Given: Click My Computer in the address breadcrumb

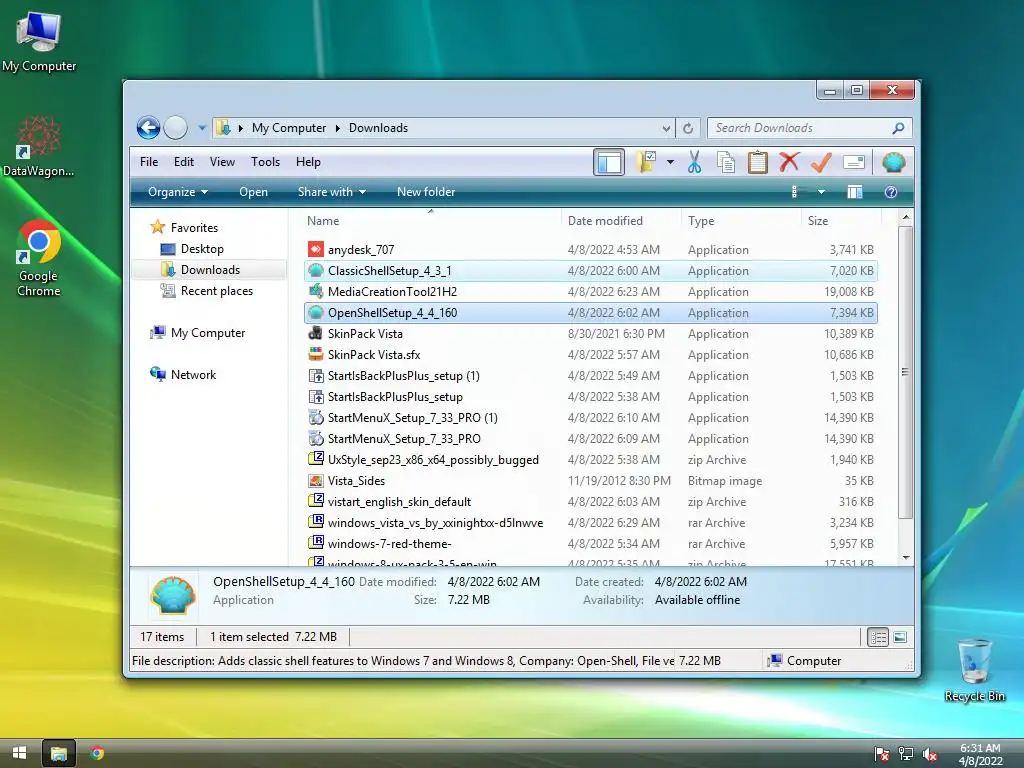Looking at the screenshot, I should (289, 128).
